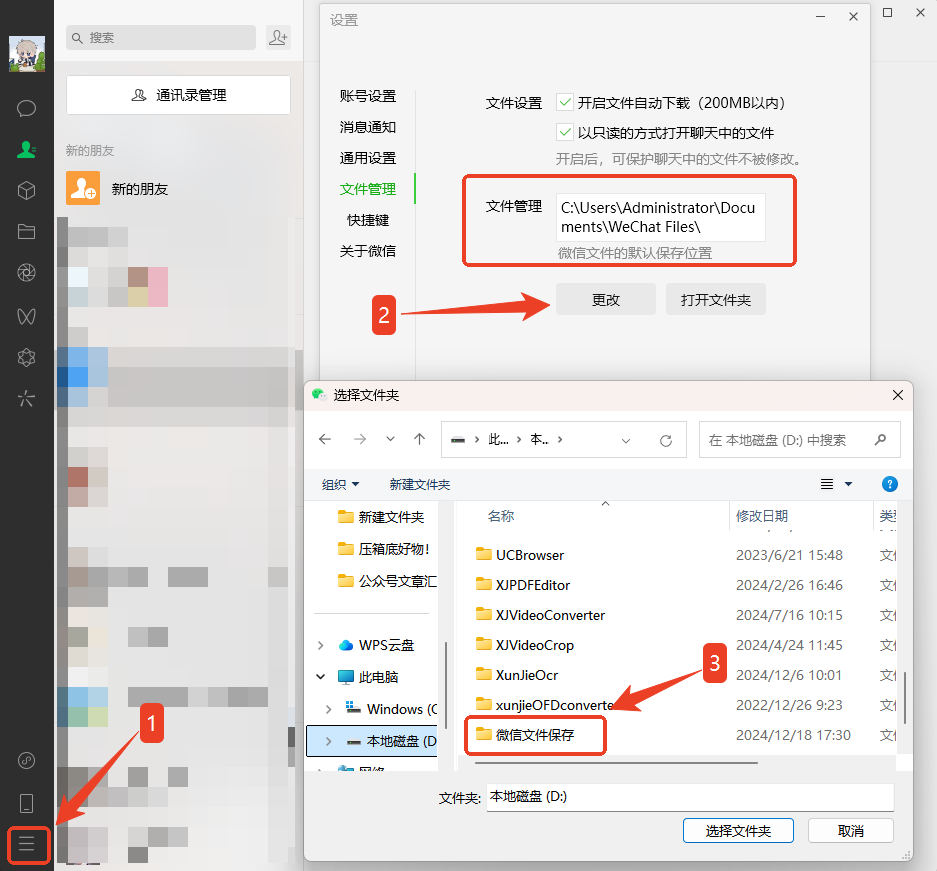Click the 打开文件夹 button
The image size is (937, 871).
click(716, 299)
